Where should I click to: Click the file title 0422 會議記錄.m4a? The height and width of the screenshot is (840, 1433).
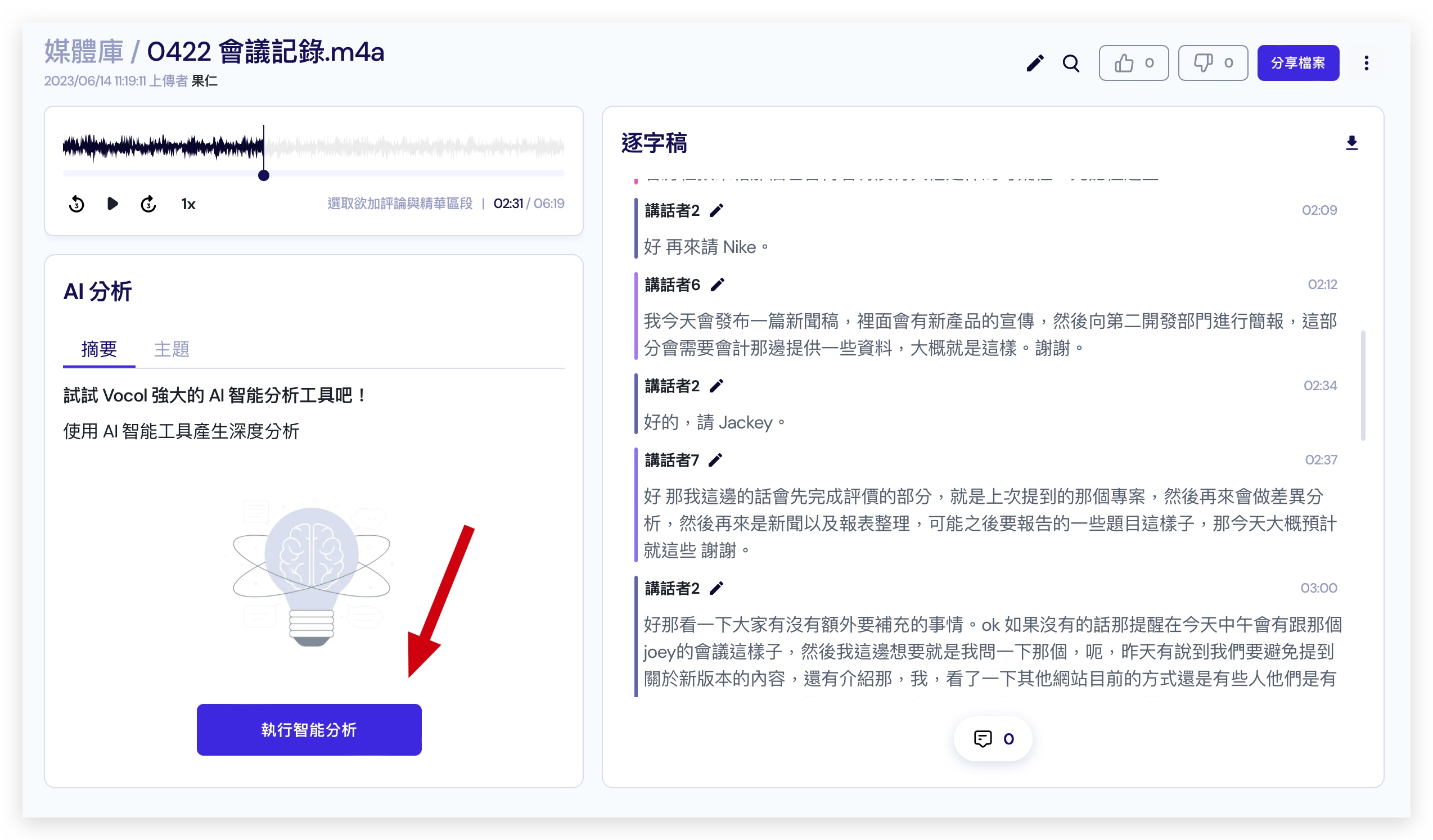click(265, 52)
